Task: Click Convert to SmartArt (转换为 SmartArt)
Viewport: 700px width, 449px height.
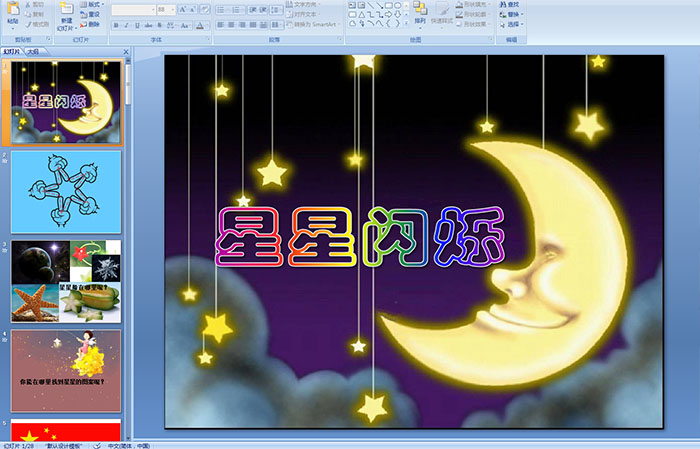Action: pos(314,24)
